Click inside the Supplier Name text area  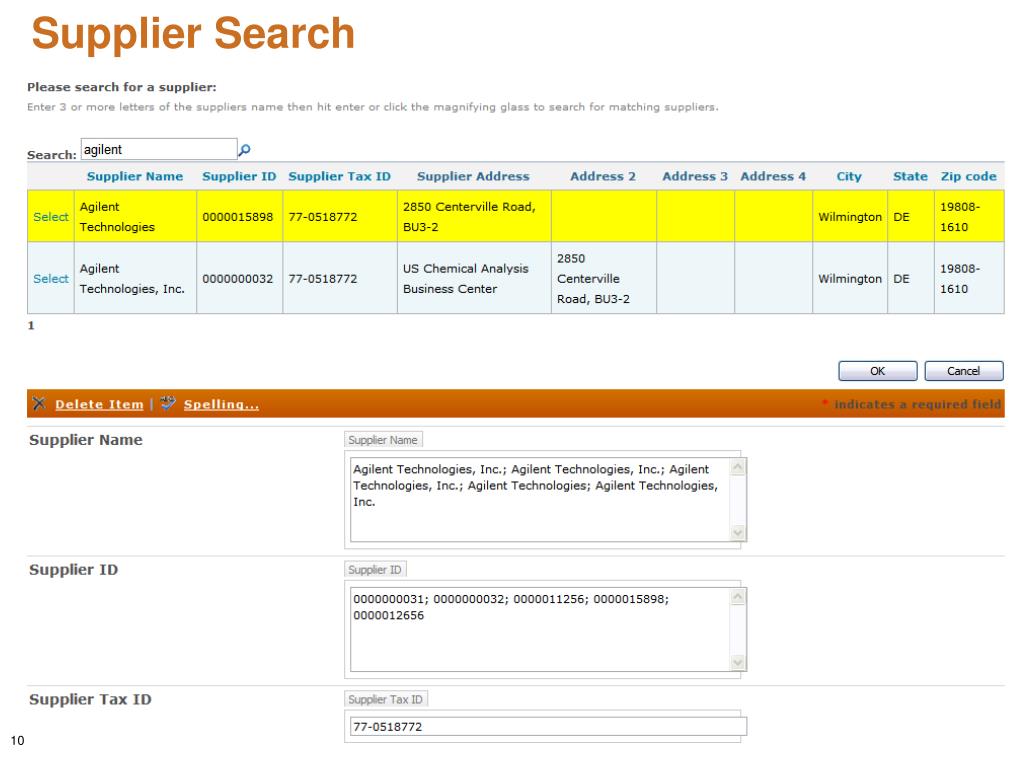tap(540, 500)
